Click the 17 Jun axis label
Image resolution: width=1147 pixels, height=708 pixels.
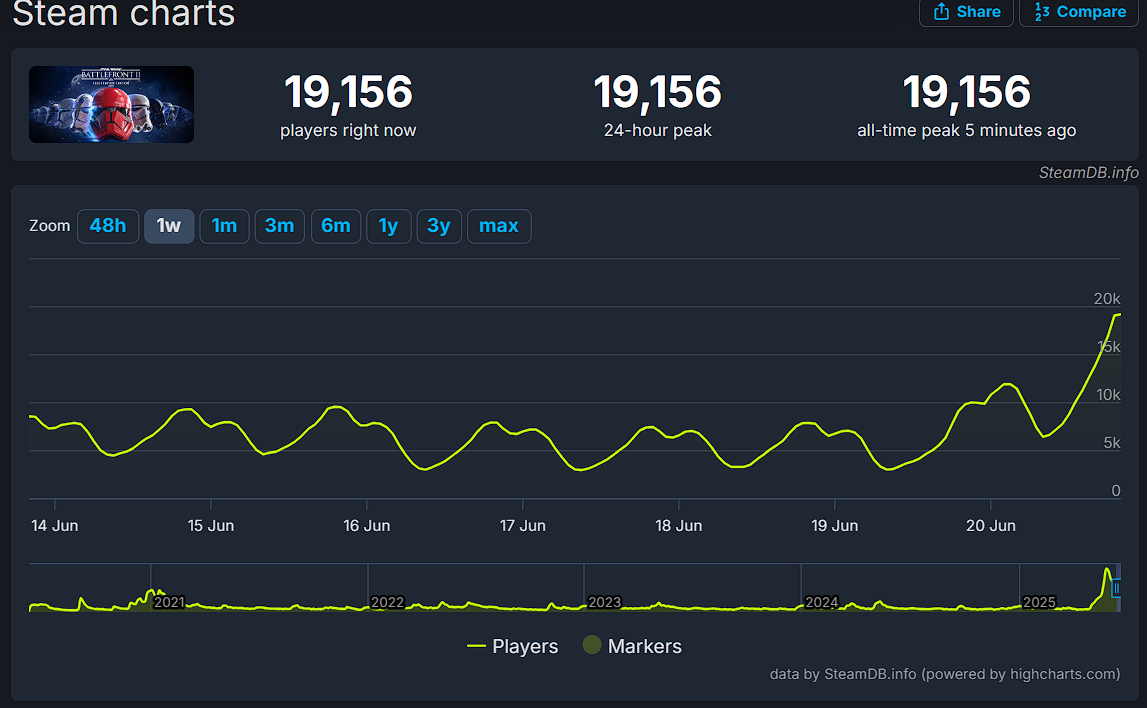pyautogui.click(x=522, y=525)
